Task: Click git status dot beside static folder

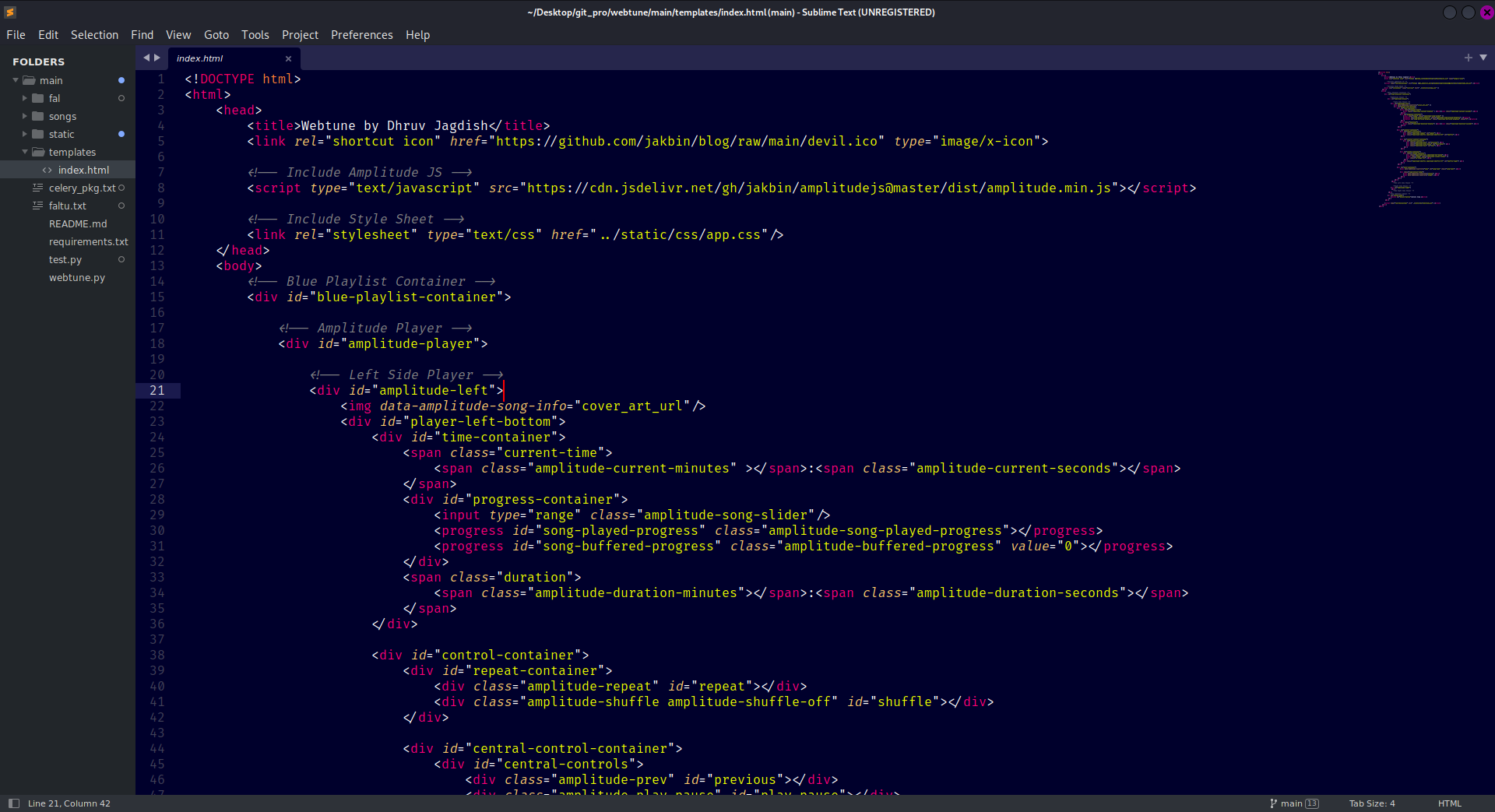Action: pyautogui.click(x=121, y=134)
